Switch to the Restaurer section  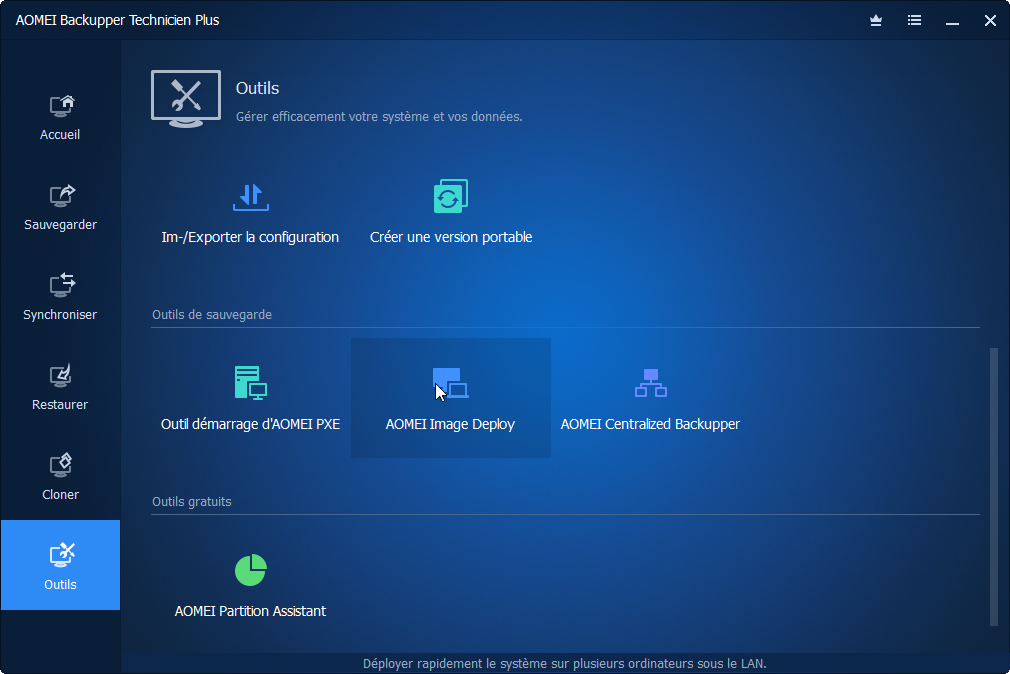click(60, 389)
